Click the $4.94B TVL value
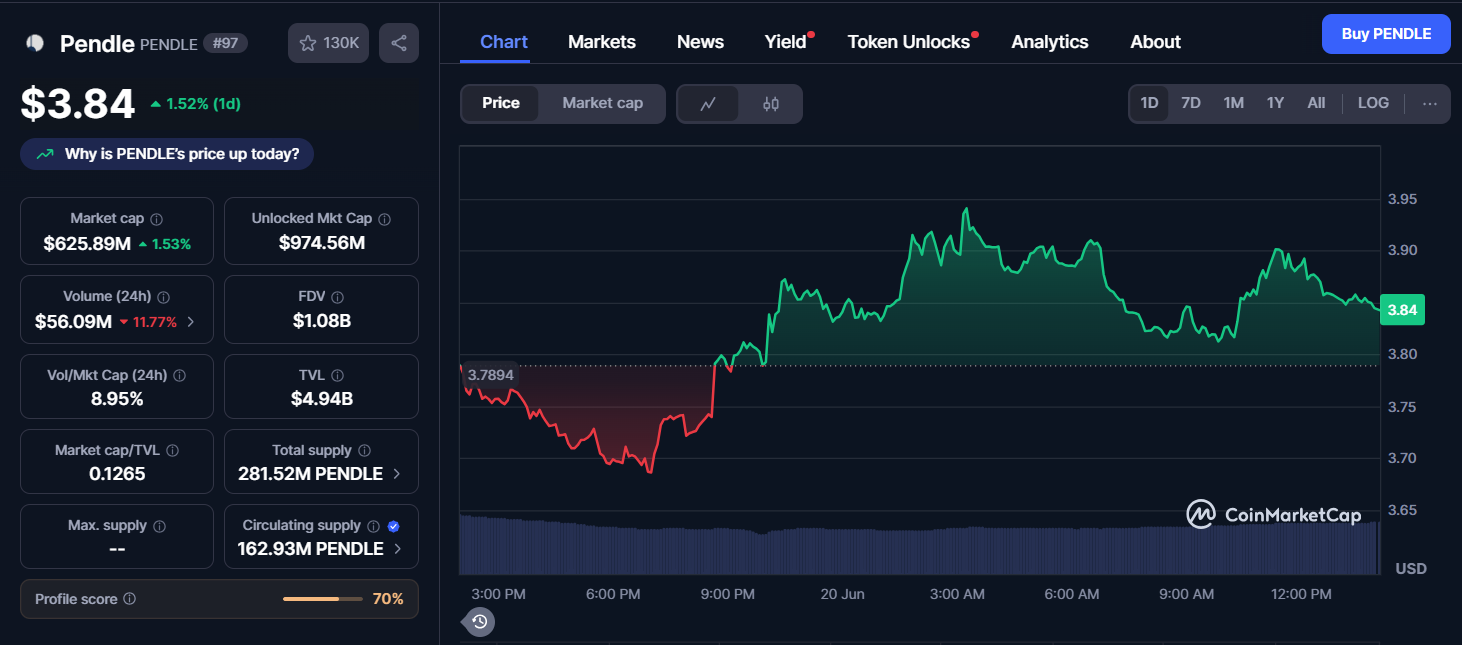This screenshot has height=645, width=1462. [x=322, y=399]
